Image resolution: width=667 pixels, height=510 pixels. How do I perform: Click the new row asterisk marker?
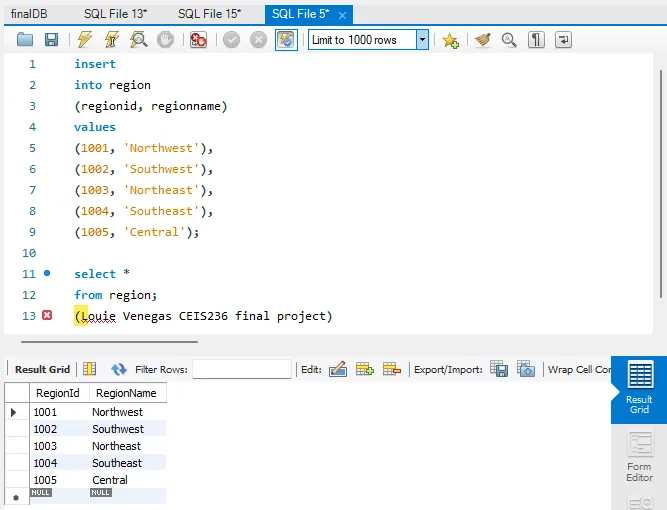pyautogui.click(x=16, y=497)
